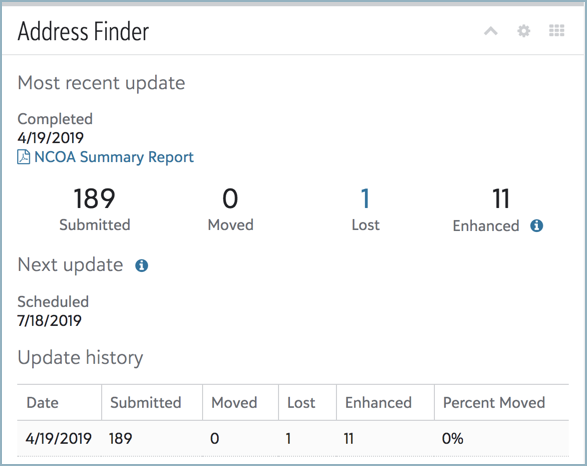Click the PDF icon beside NCOA report

[x=24, y=157]
